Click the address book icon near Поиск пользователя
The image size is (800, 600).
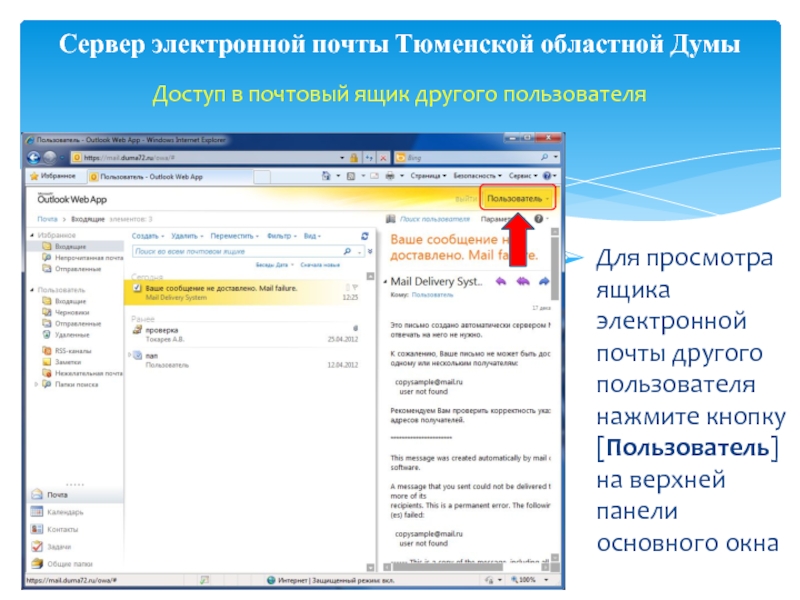pos(391,219)
